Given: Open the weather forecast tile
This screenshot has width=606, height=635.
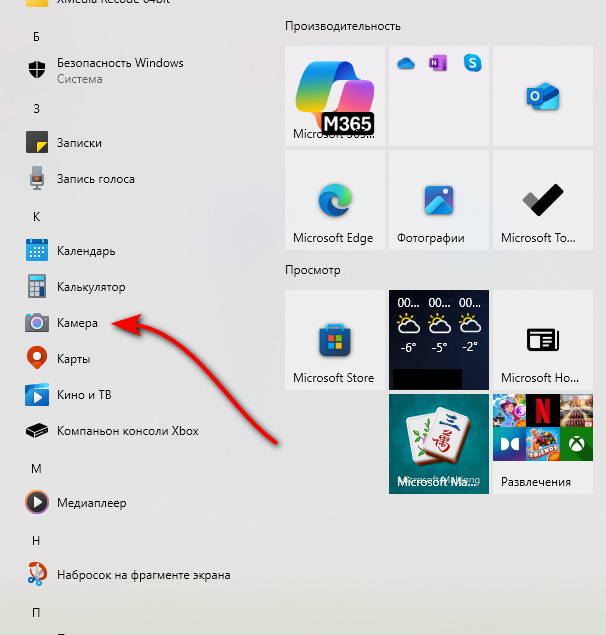Looking at the screenshot, I should point(439,340).
